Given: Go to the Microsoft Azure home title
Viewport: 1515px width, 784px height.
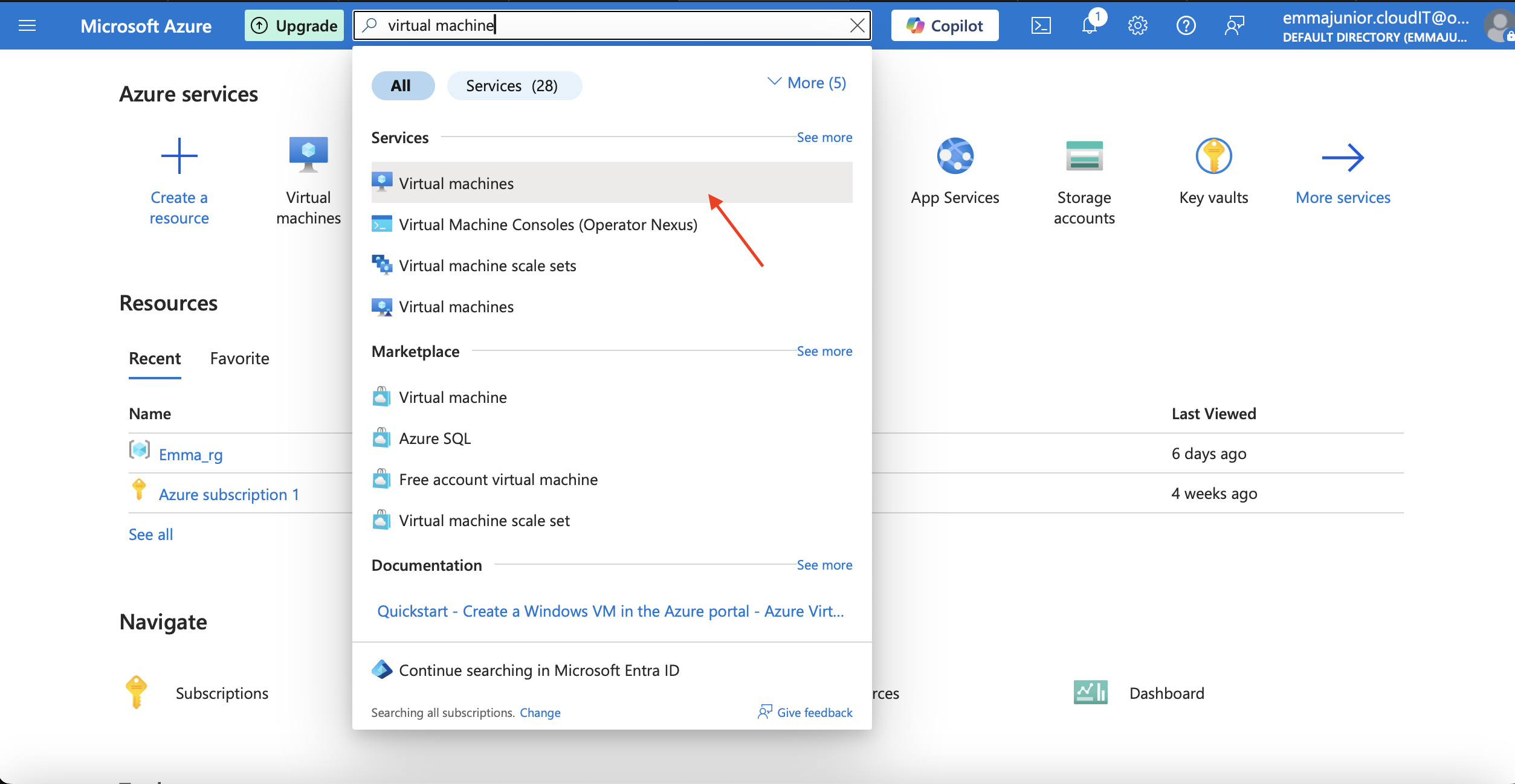Looking at the screenshot, I should [146, 26].
